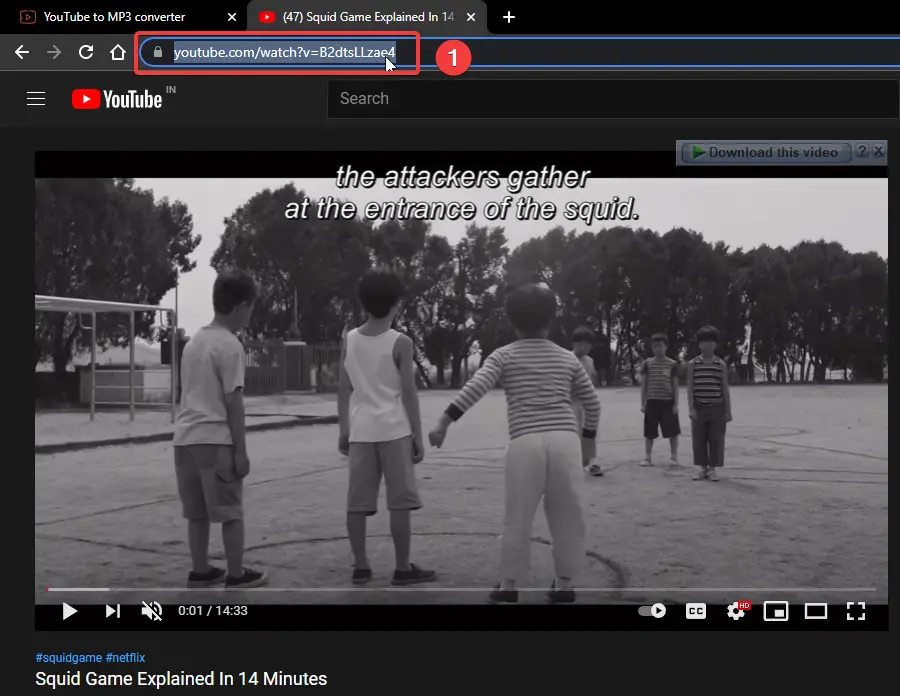Toggle closed captions CC button
Screen dimensions: 900x696
coord(696,611)
